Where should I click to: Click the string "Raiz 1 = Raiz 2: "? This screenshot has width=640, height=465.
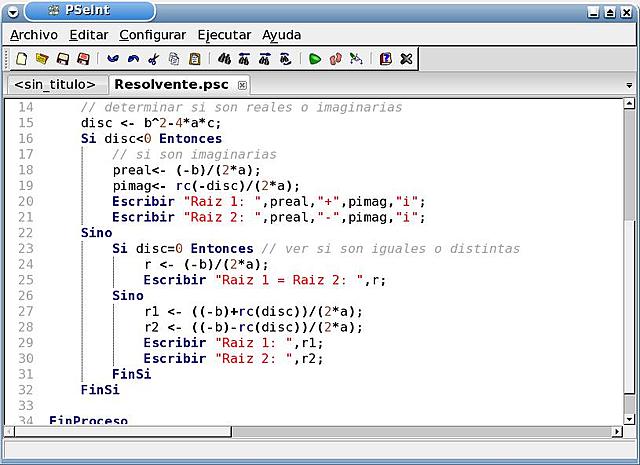point(289,280)
